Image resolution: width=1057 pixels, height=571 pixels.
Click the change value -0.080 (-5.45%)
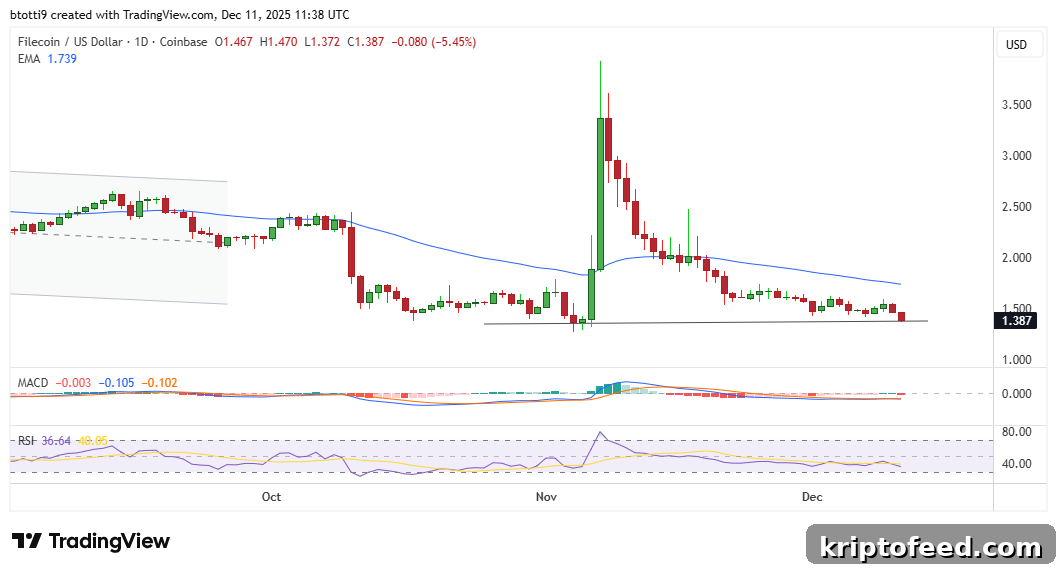click(433, 42)
